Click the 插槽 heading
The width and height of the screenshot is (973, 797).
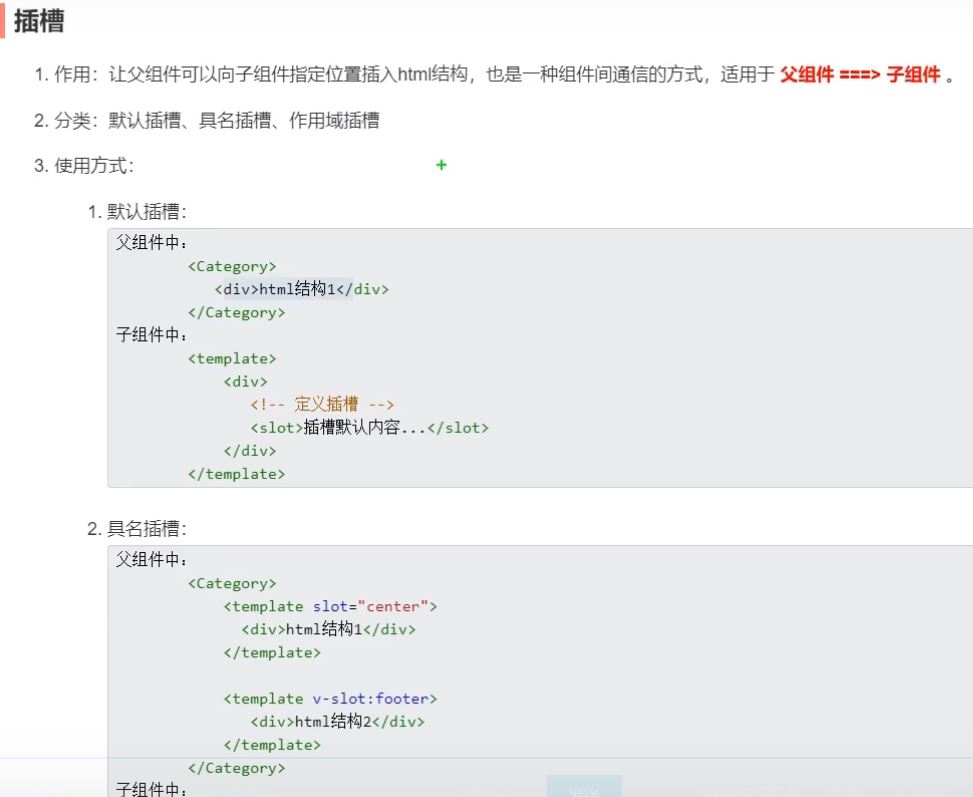coord(39,21)
